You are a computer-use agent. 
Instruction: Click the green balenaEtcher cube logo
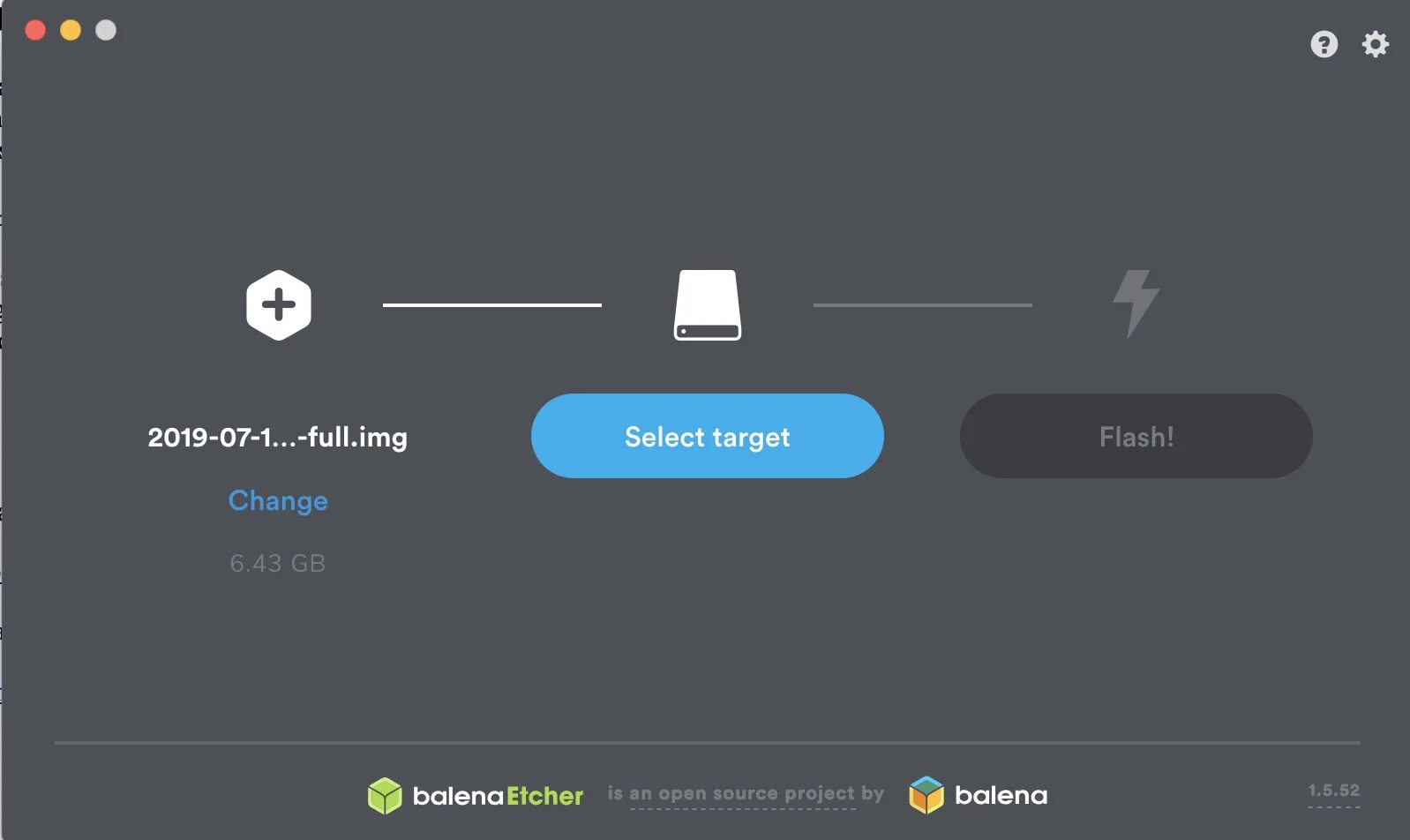pyautogui.click(x=385, y=796)
